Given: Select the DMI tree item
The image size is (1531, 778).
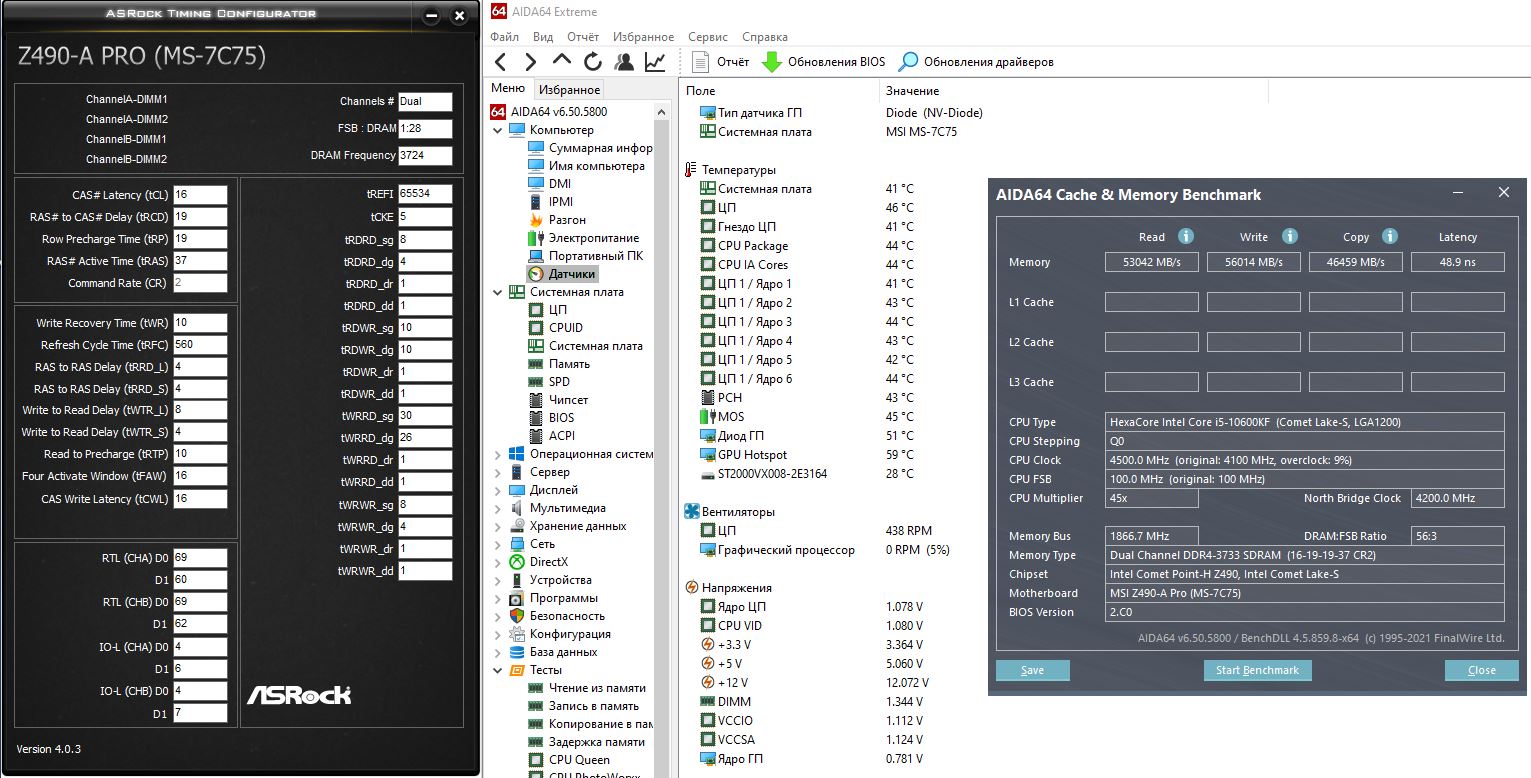Looking at the screenshot, I should [549, 183].
